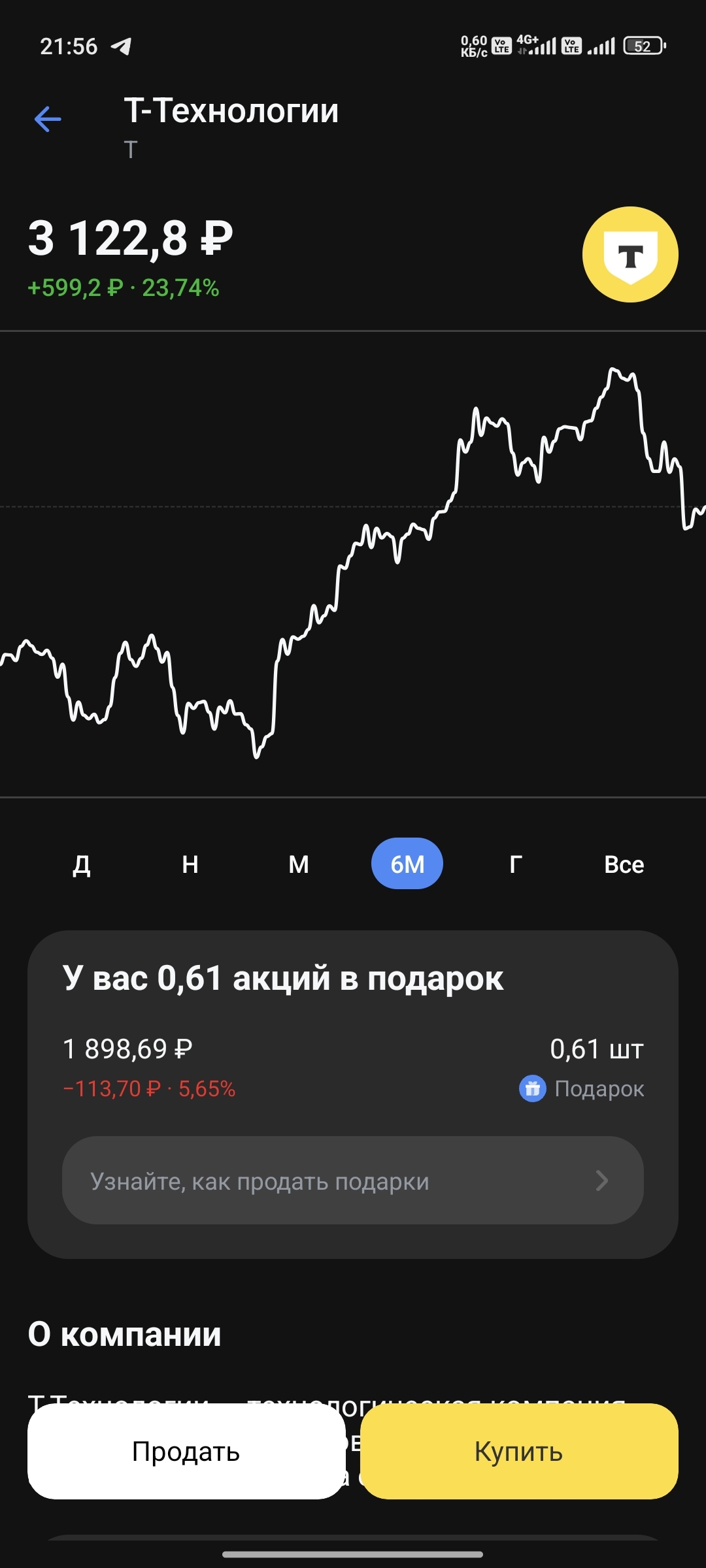Select the 6М chart period

[x=407, y=864]
